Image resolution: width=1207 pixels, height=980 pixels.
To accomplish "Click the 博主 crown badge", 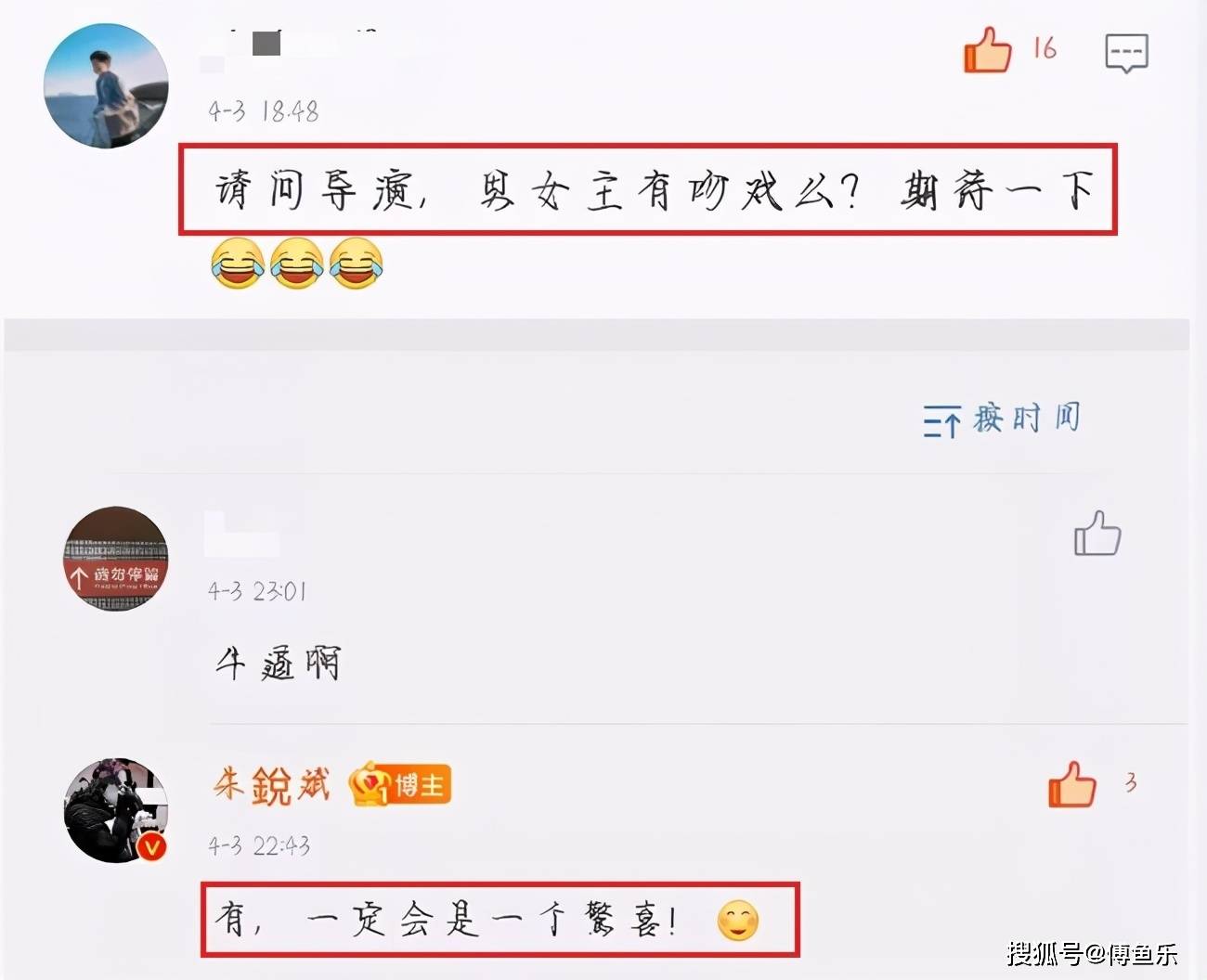I will [399, 786].
